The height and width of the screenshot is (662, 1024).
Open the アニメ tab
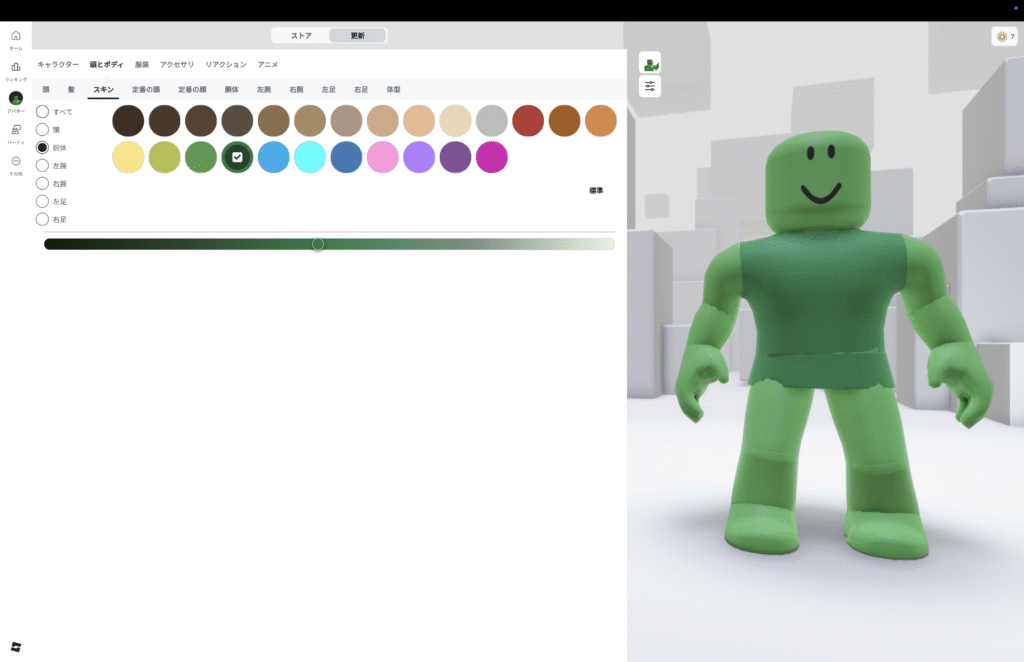[268, 65]
